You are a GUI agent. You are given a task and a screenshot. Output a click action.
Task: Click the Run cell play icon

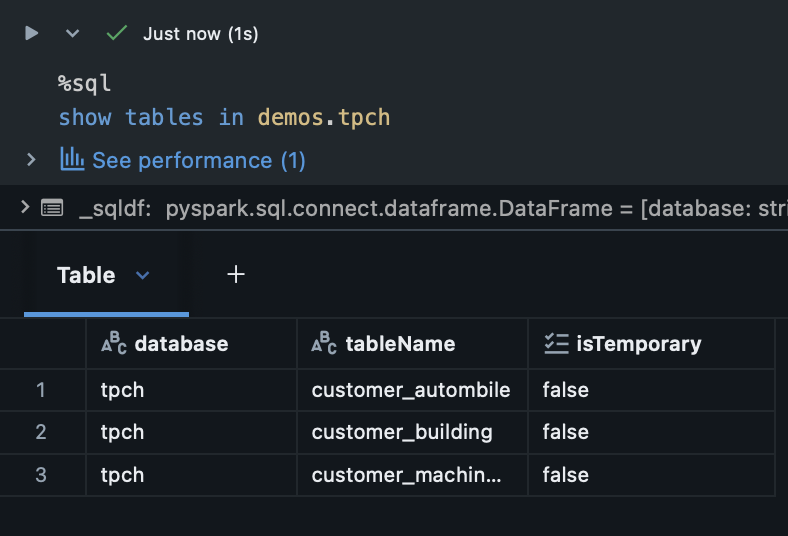click(x=32, y=33)
